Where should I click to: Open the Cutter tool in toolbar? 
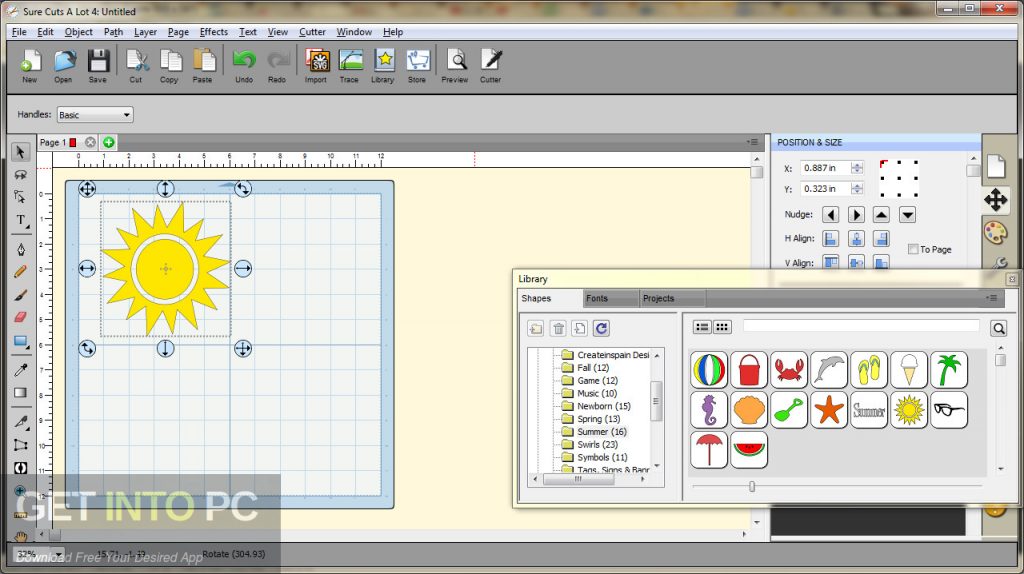490,64
